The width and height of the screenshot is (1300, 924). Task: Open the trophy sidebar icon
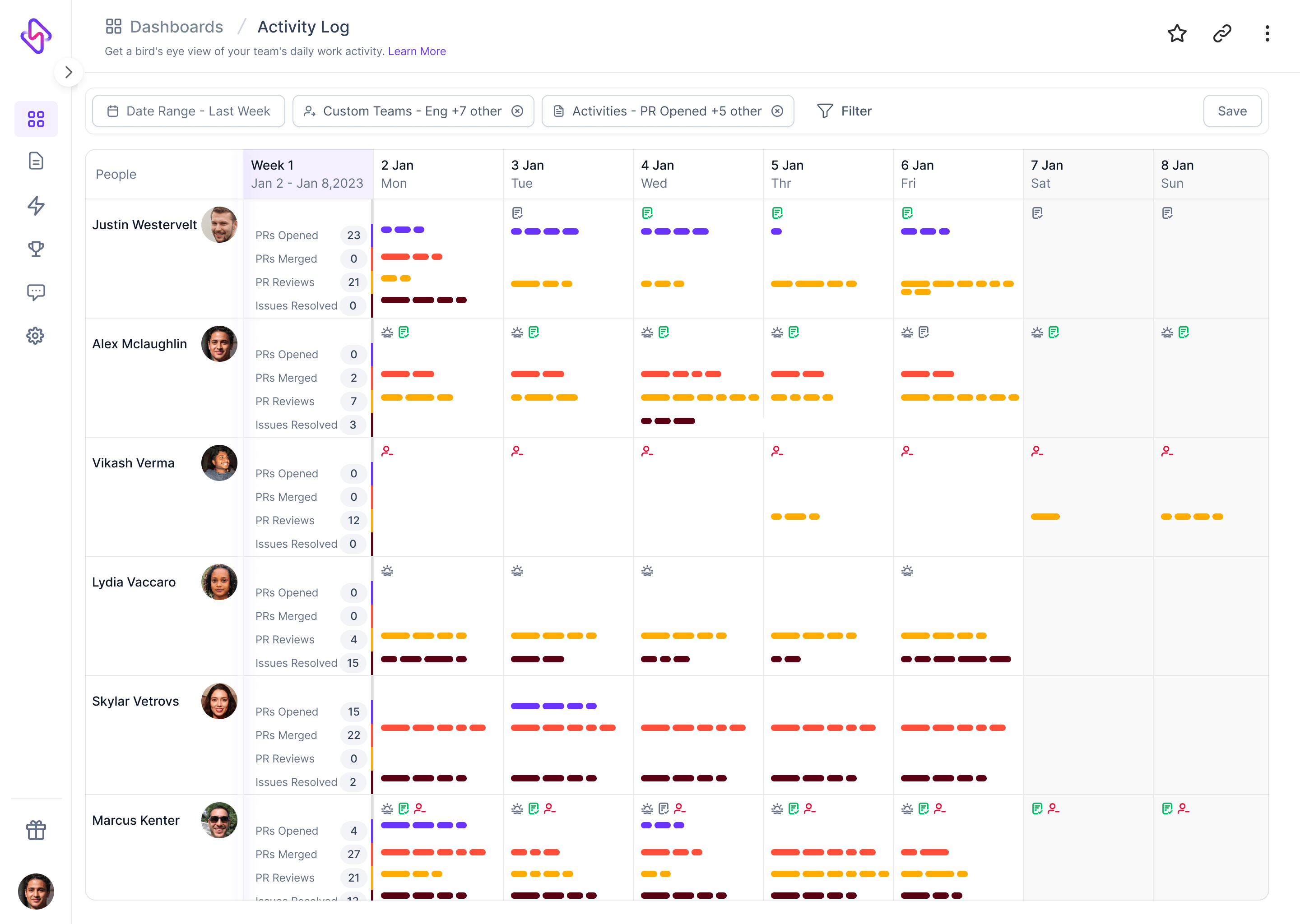(x=36, y=249)
